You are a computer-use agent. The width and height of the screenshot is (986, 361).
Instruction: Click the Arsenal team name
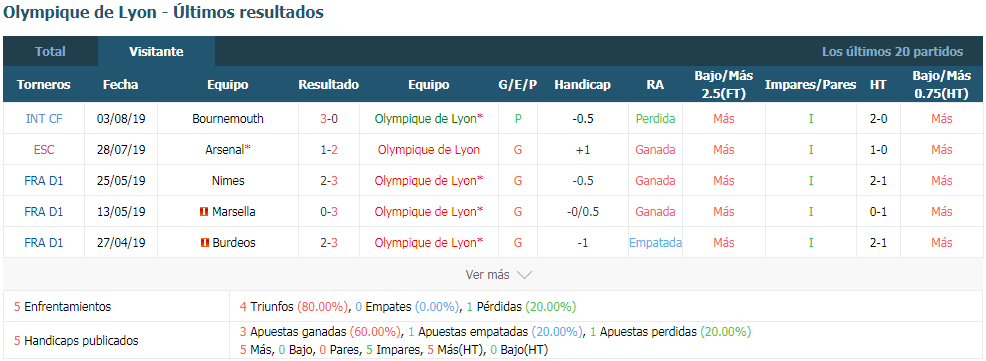pyautogui.click(x=224, y=150)
